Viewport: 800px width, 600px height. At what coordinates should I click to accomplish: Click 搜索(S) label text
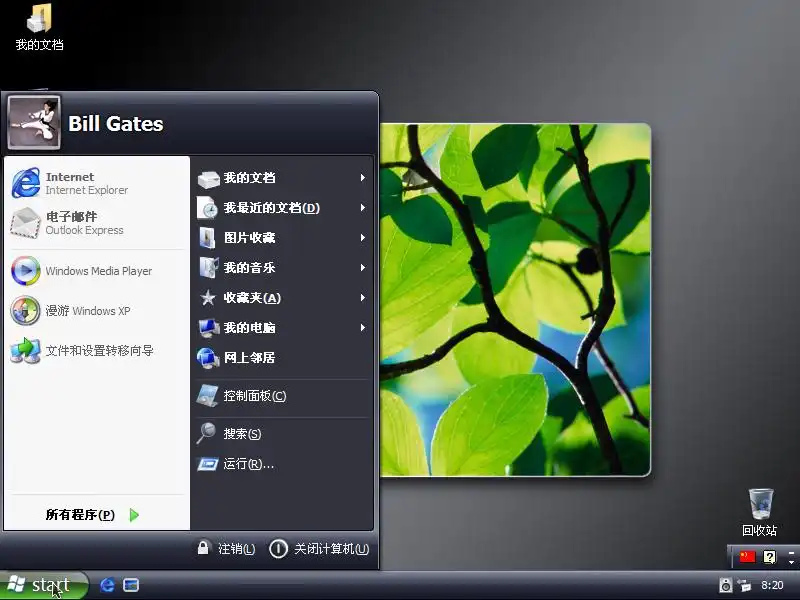(x=242, y=434)
